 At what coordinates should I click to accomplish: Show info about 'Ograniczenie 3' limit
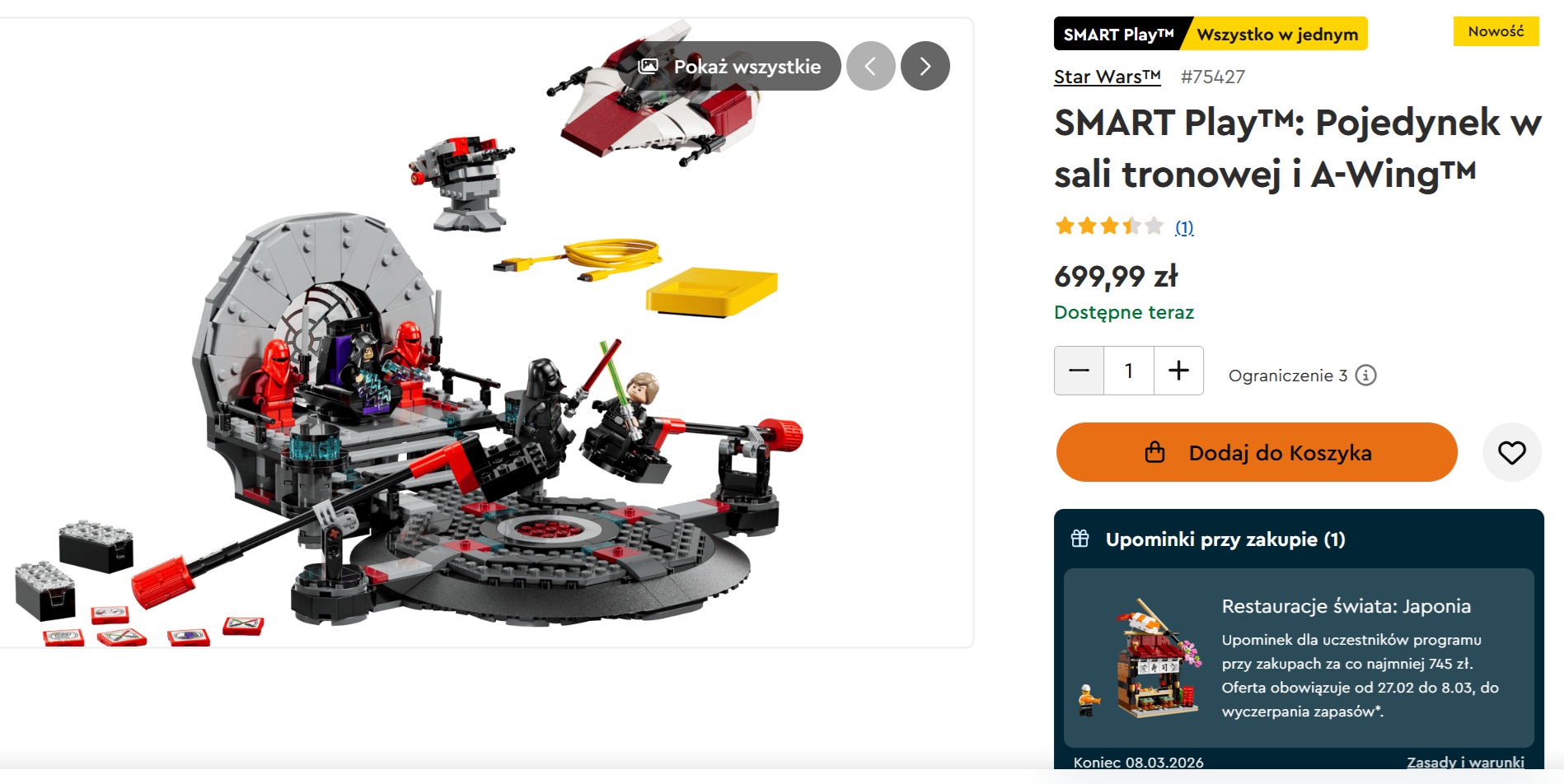[x=1365, y=376]
